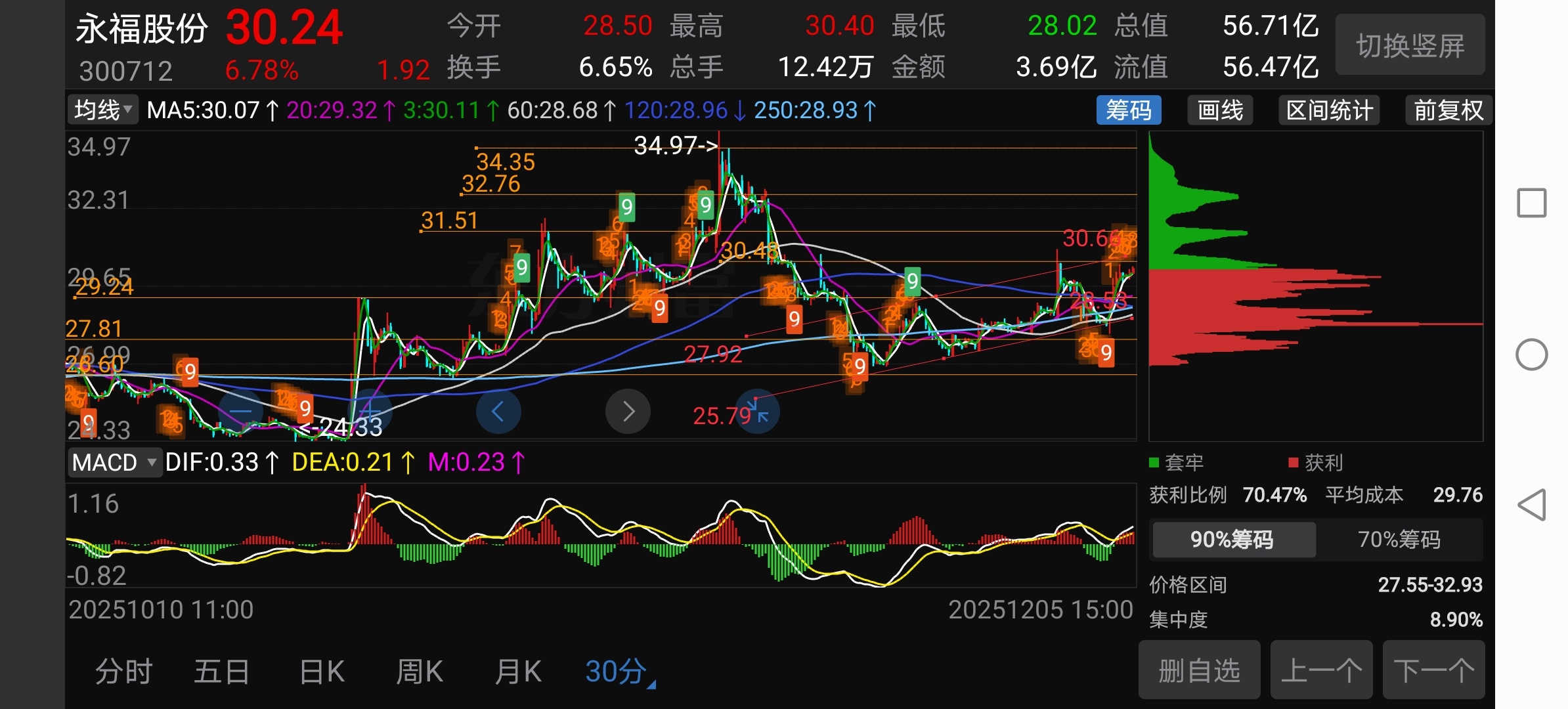Select the 70%筹码 option
This screenshot has height=709, width=1568.
(1399, 540)
